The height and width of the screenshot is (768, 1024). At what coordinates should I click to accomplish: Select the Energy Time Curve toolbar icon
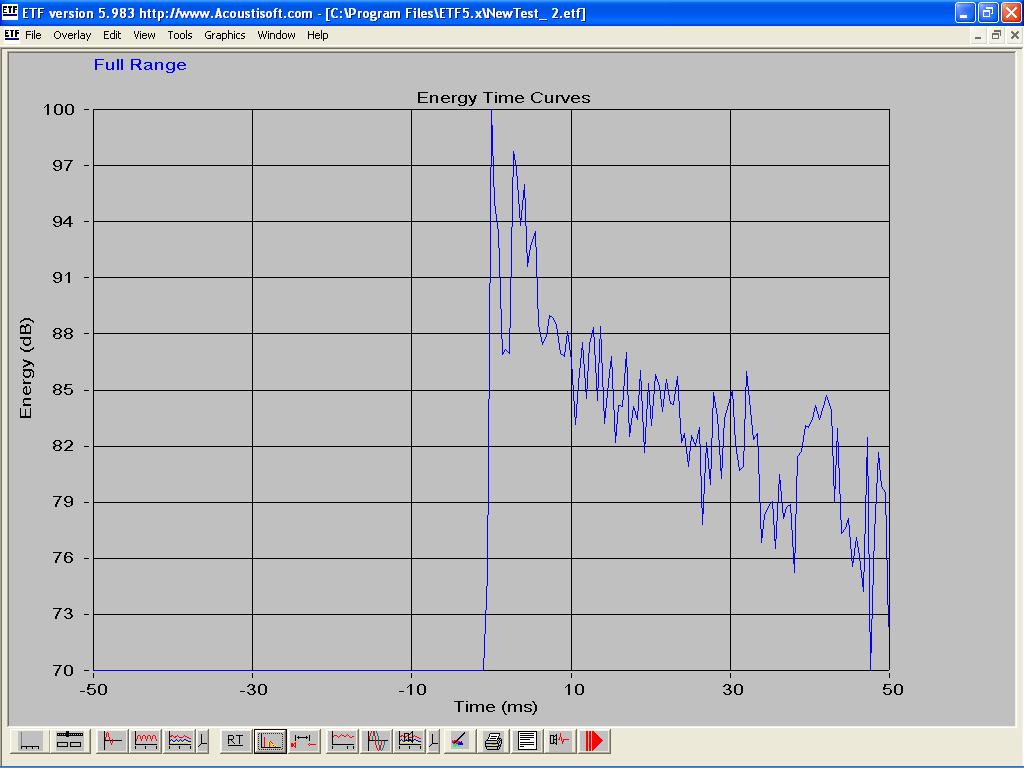pyautogui.click(x=270, y=741)
